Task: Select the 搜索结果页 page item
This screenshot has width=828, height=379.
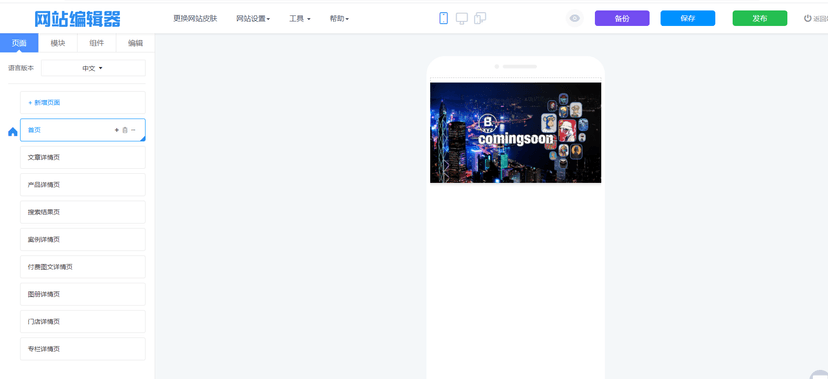Action: tap(83, 212)
